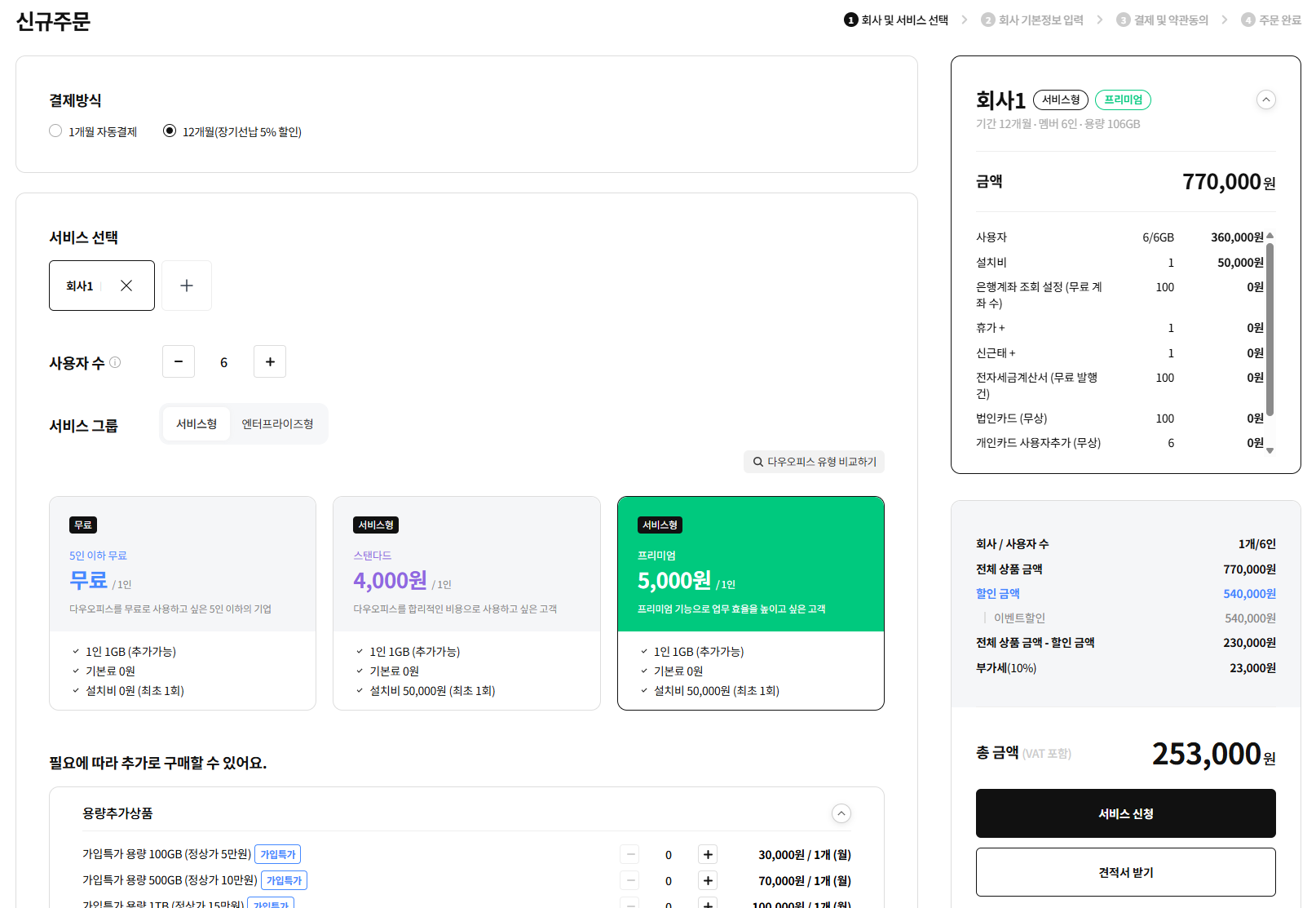Select 12개월 장기선납 payment option
The width and height of the screenshot is (1316, 908).
[x=170, y=131]
